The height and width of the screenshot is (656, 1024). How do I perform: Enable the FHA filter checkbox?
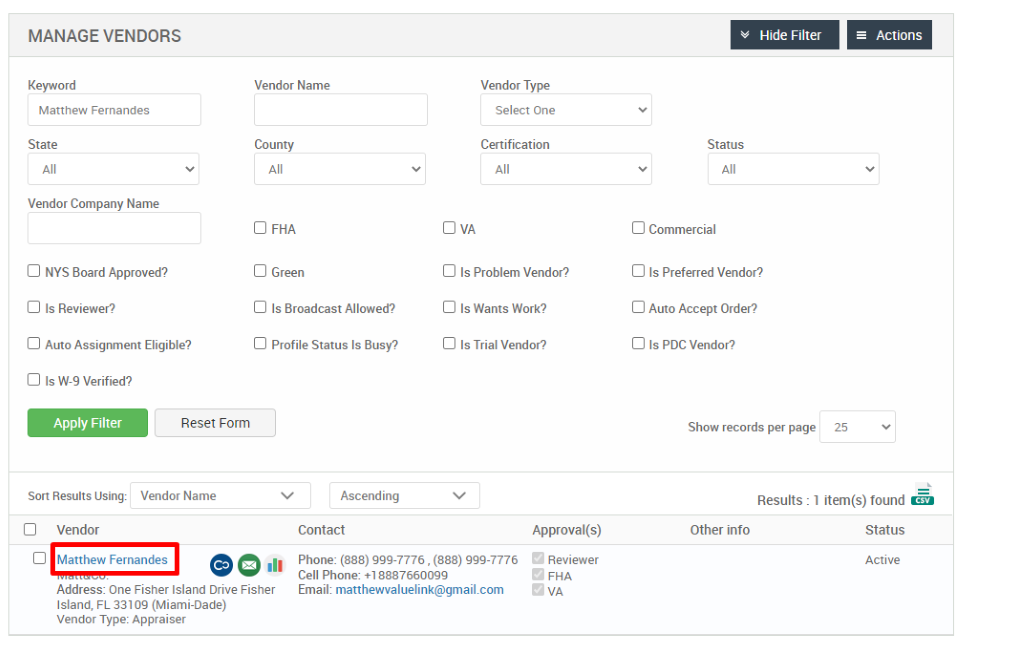tap(260, 227)
